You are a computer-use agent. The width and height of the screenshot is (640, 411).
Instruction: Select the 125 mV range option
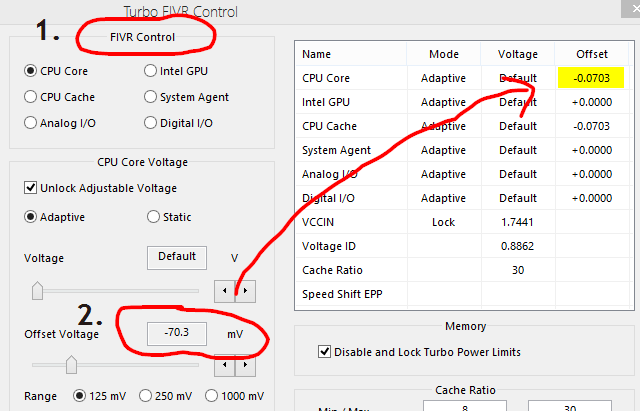coord(80,395)
